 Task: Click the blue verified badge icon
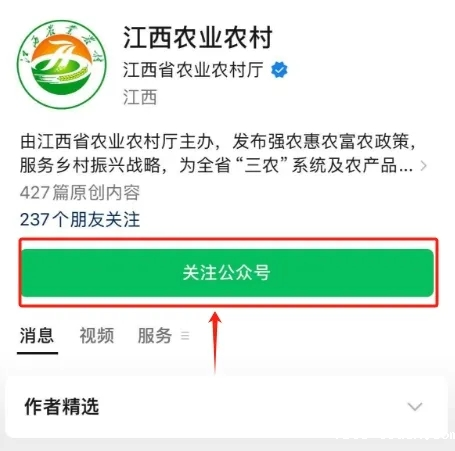pyautogui.click(x=279, y=70)
